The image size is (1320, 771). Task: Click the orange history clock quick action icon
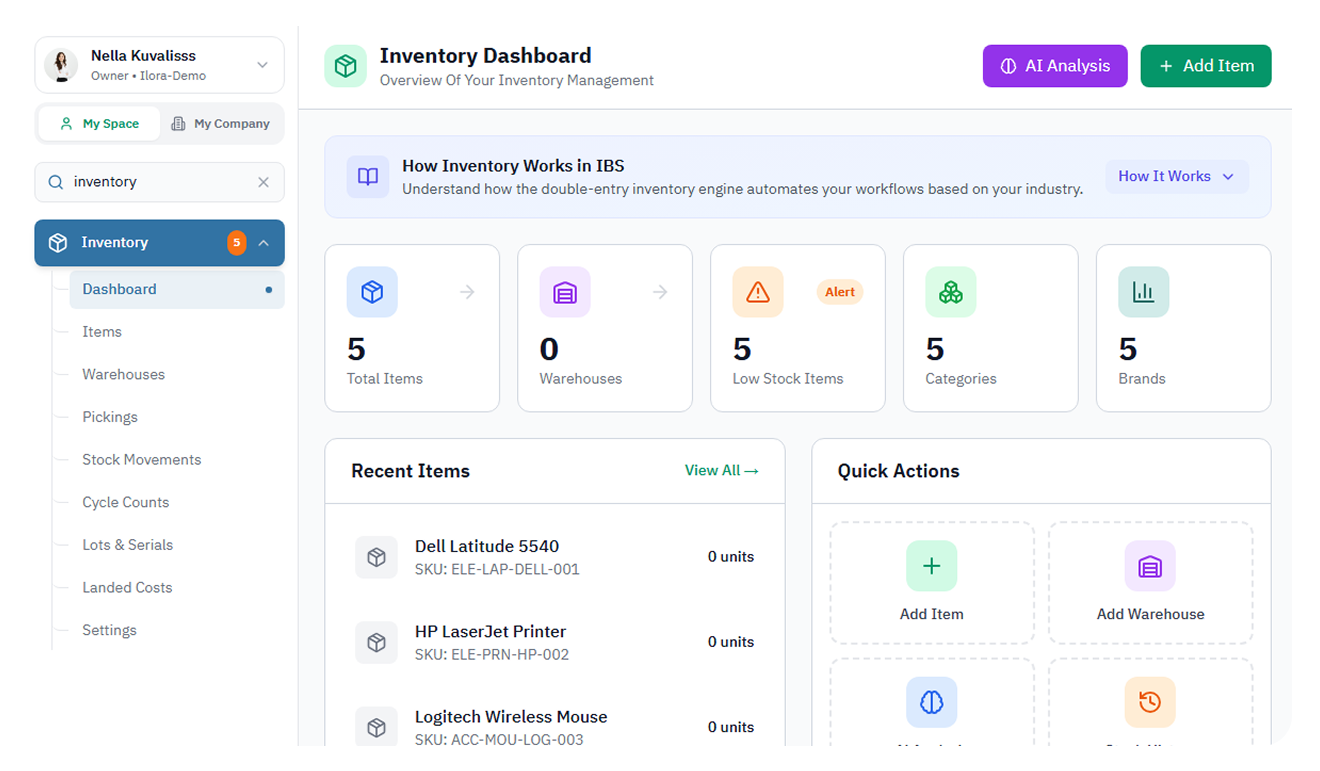click(1150, 702)
